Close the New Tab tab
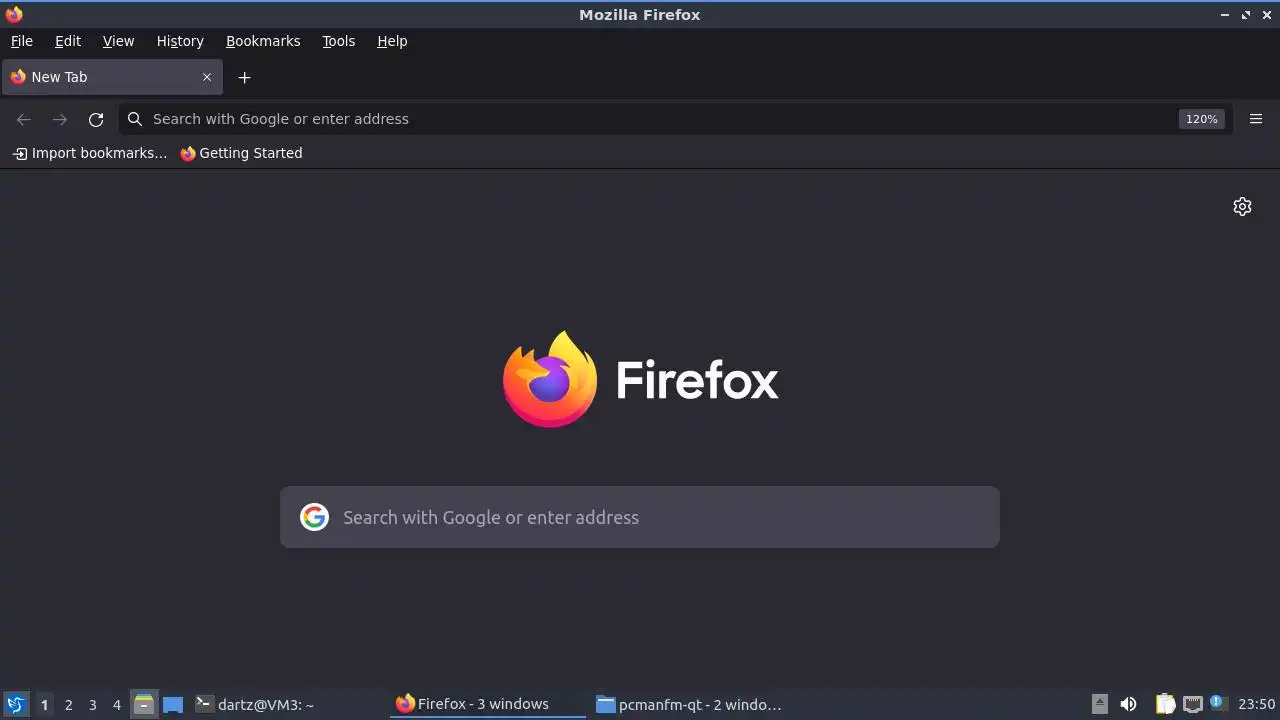 207,77
